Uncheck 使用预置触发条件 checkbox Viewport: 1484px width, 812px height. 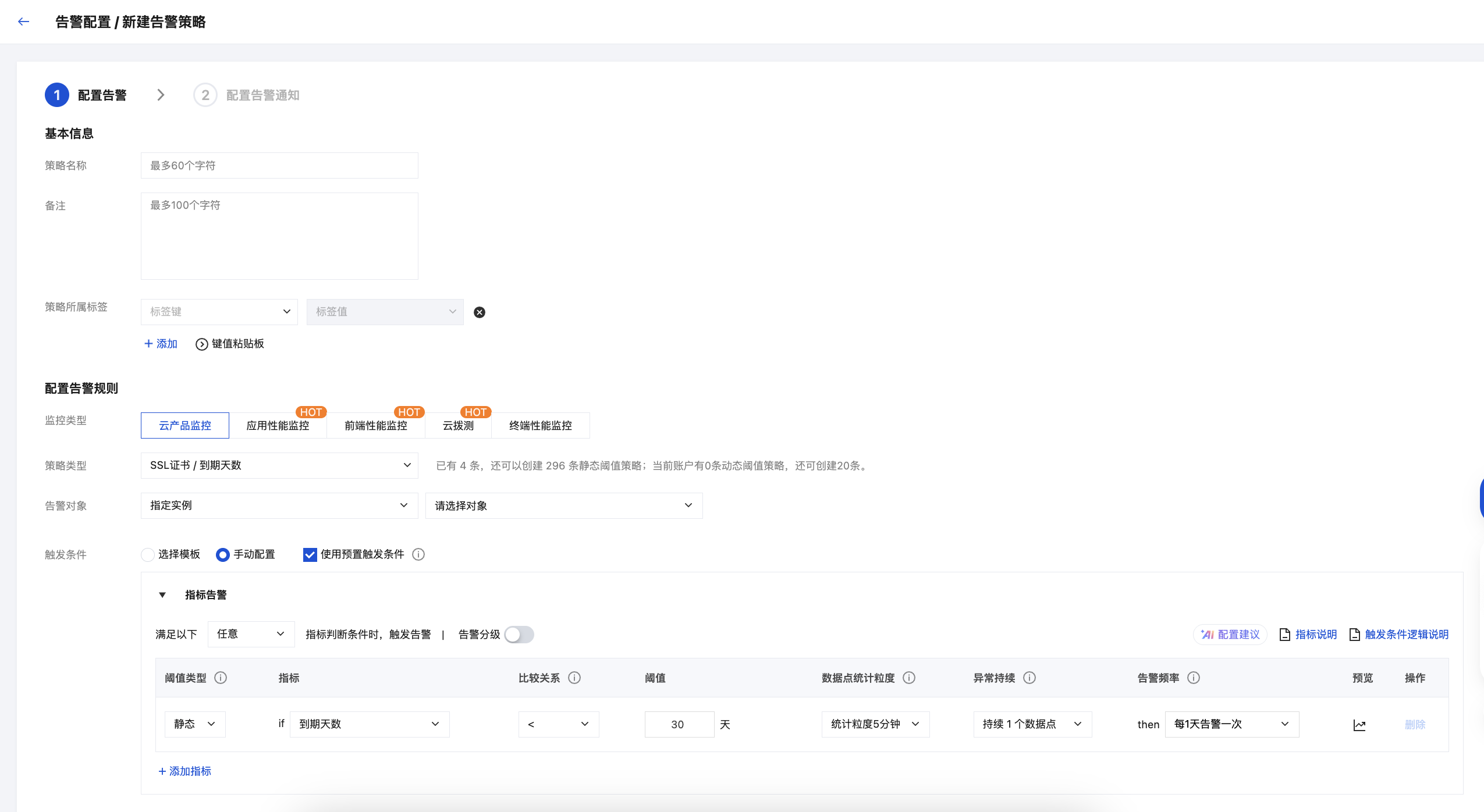(x=310, y=554)
